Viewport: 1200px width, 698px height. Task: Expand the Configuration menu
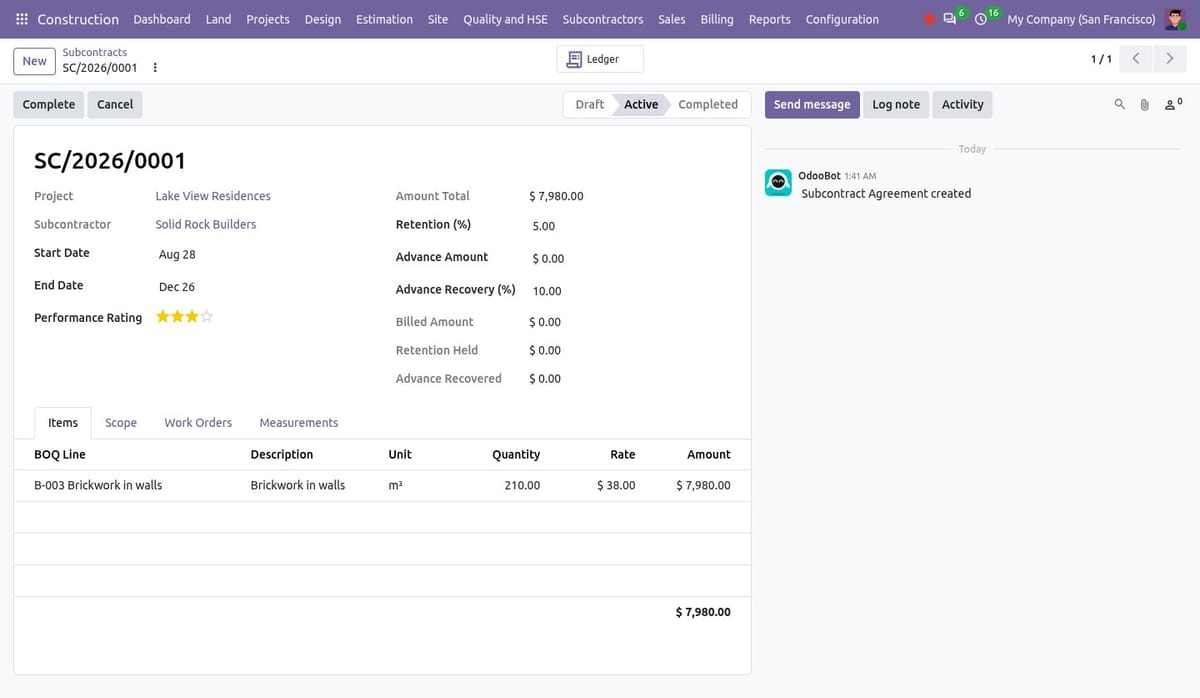pos(842,19)
